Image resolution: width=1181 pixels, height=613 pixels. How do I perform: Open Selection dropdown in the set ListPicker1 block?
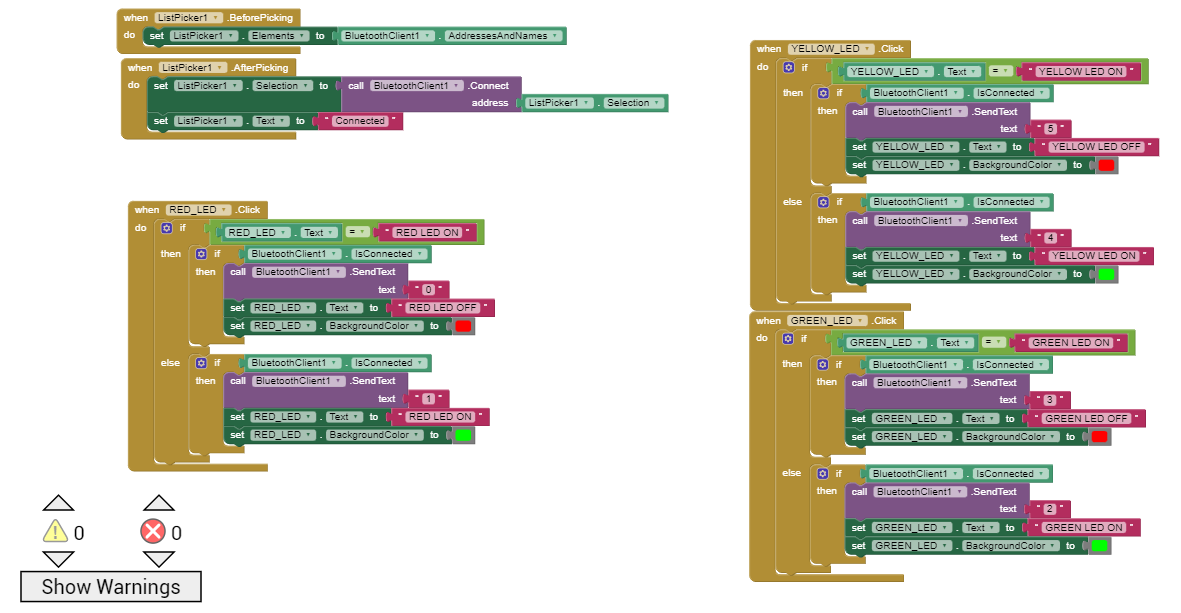click(282, 86)
